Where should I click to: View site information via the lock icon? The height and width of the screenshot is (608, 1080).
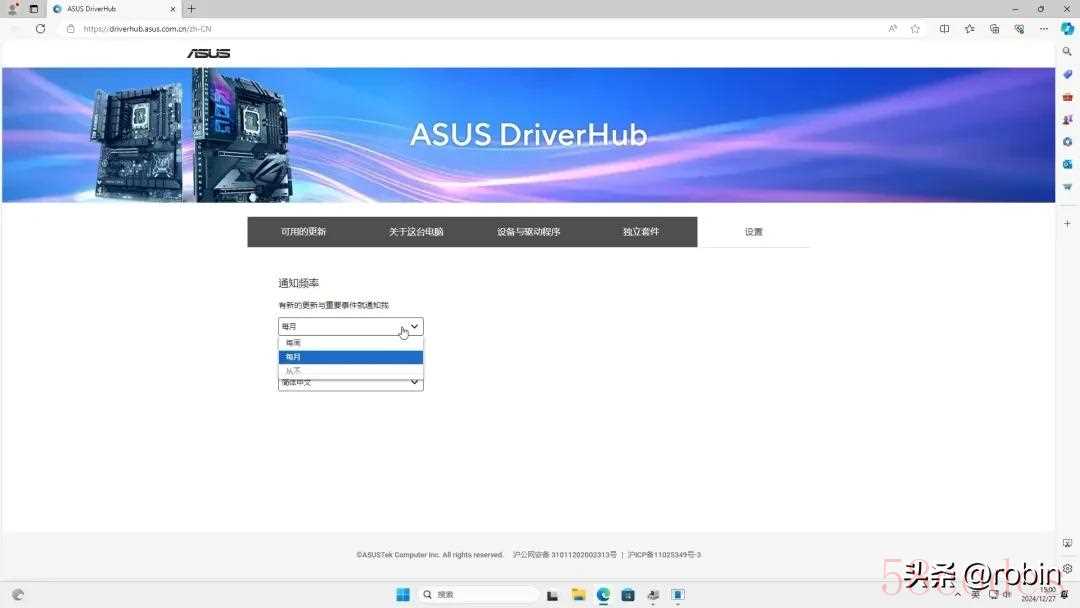(x=70, y=29)
